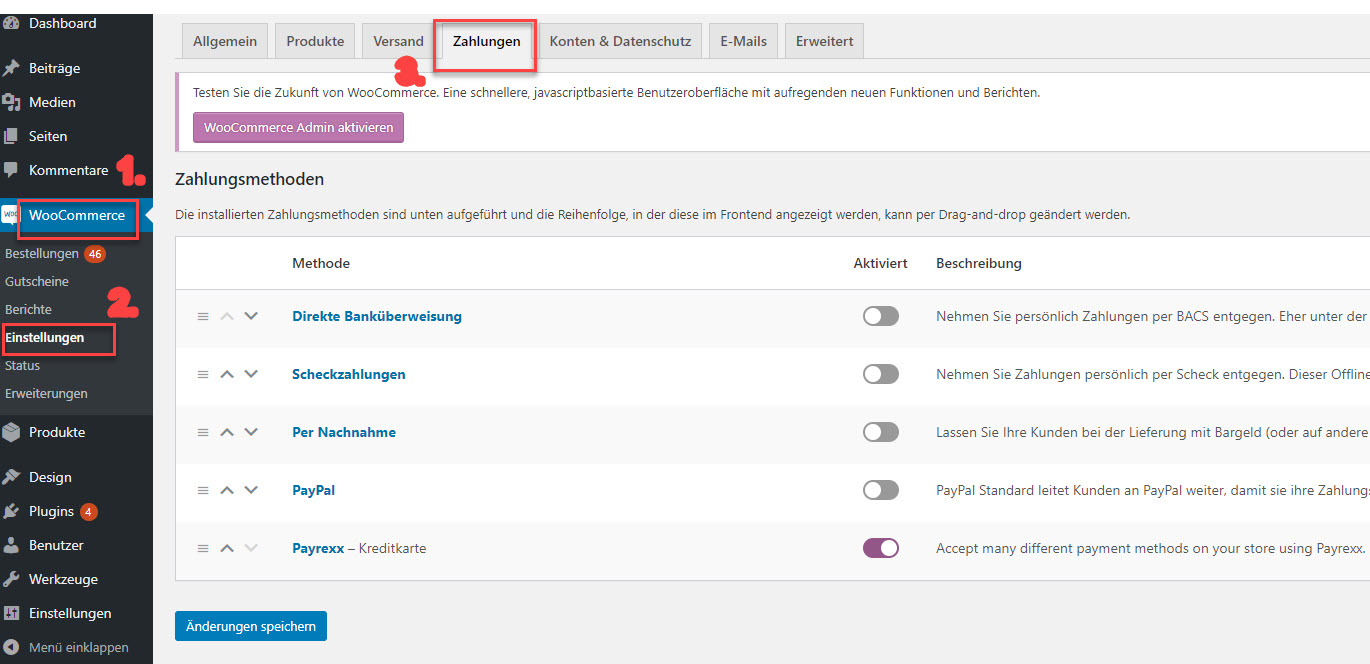This screenshot has width=1370, height=664.
Task: Click the Dashboard gauge icon
Action: tap(11, 23)
